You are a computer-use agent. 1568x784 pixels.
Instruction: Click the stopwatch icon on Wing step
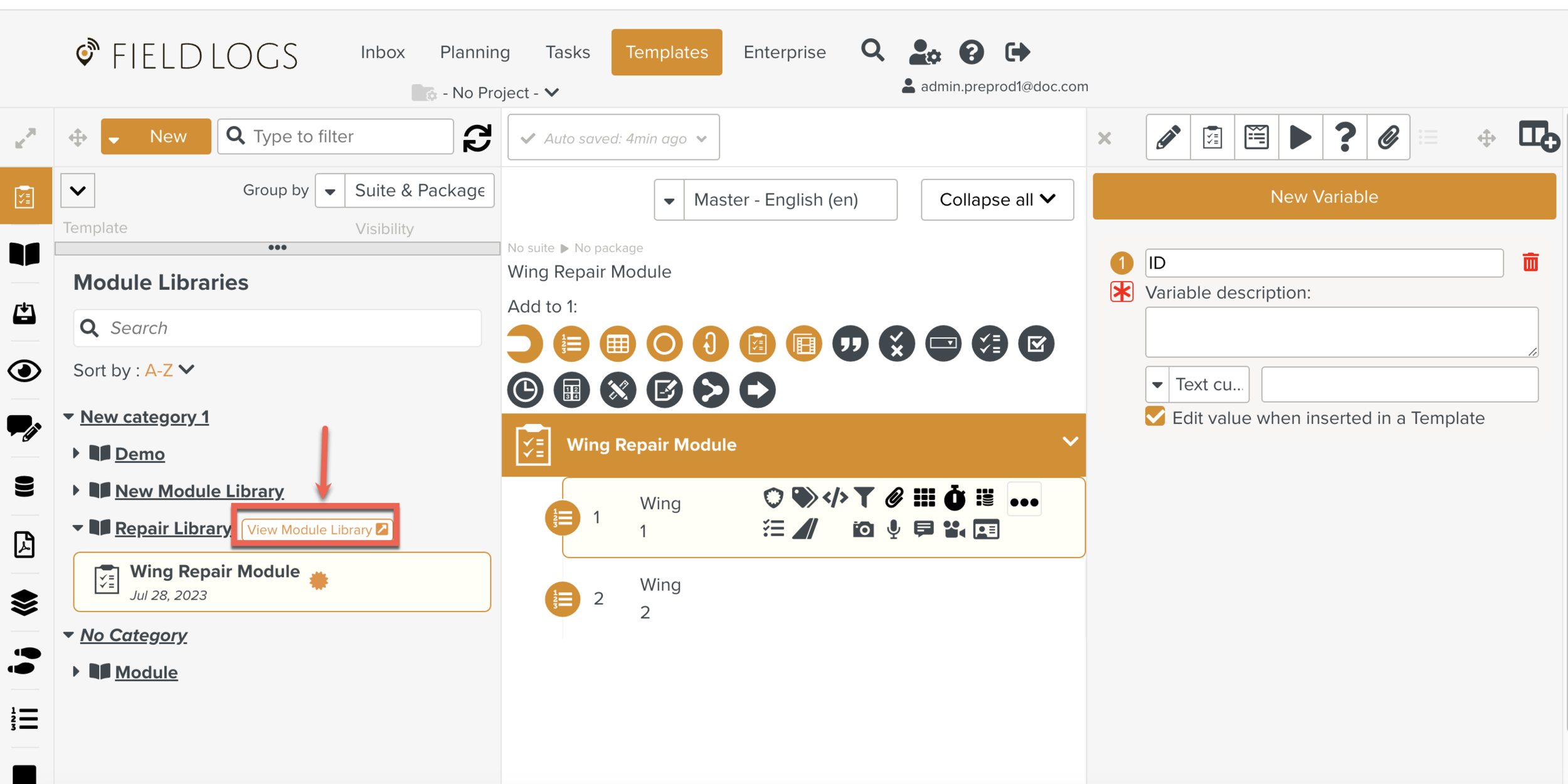[x=955, y=498]
